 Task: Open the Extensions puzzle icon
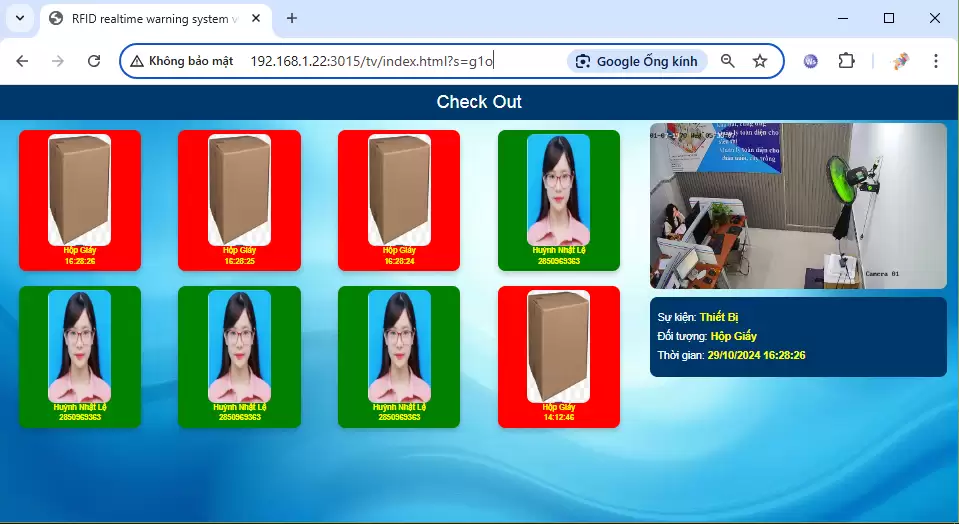click(x=846, y=61)
